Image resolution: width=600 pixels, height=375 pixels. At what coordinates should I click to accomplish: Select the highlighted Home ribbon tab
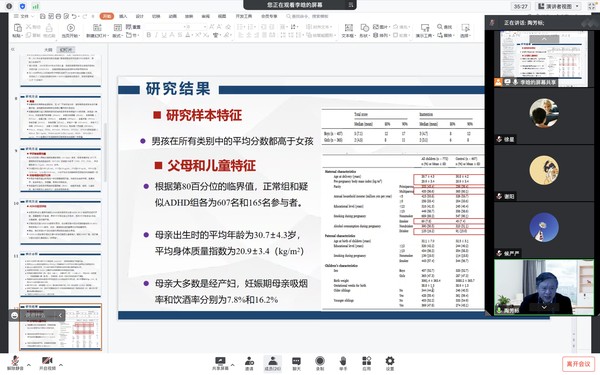click(x=107, y=16)
